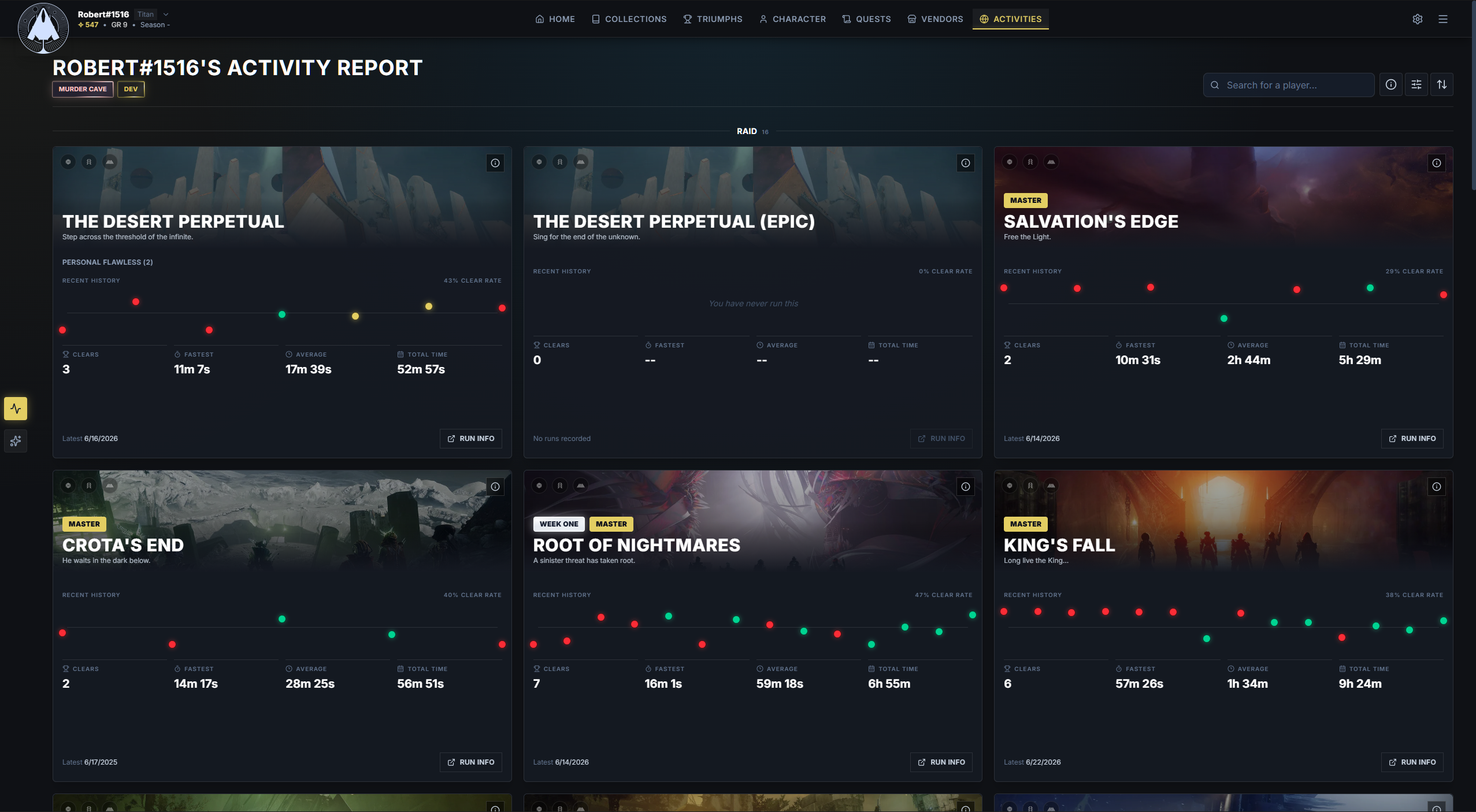Click Run Info on The Desert Perpetual

pos(471,439)
